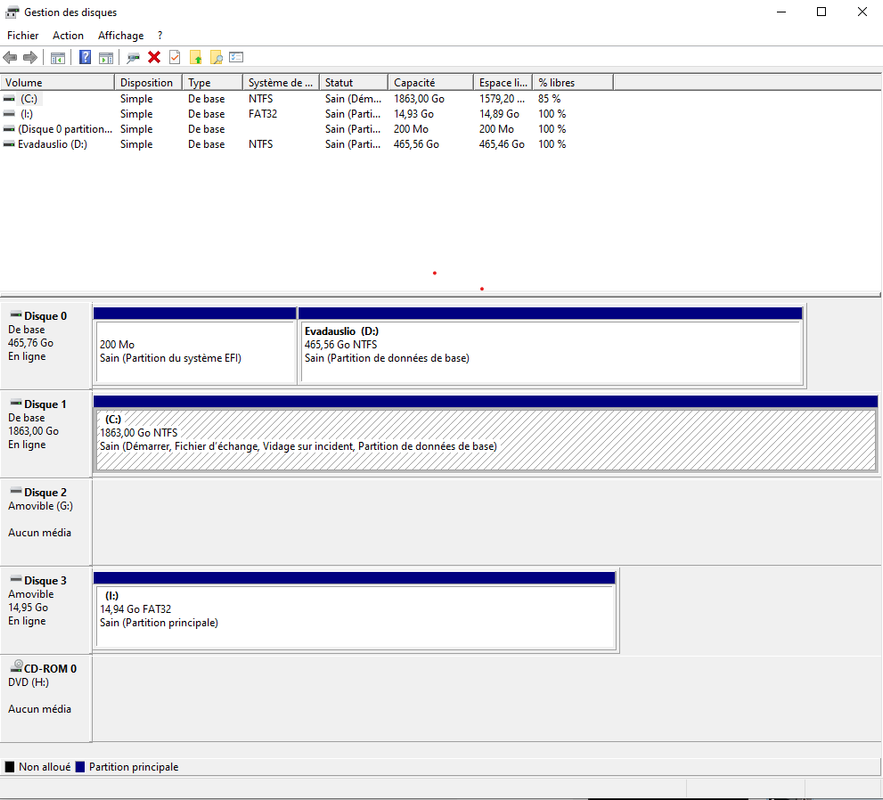The image size is (883, 800).
Task: Click the drive icon next to (I:) volume
Action: (x=9, y=114)
